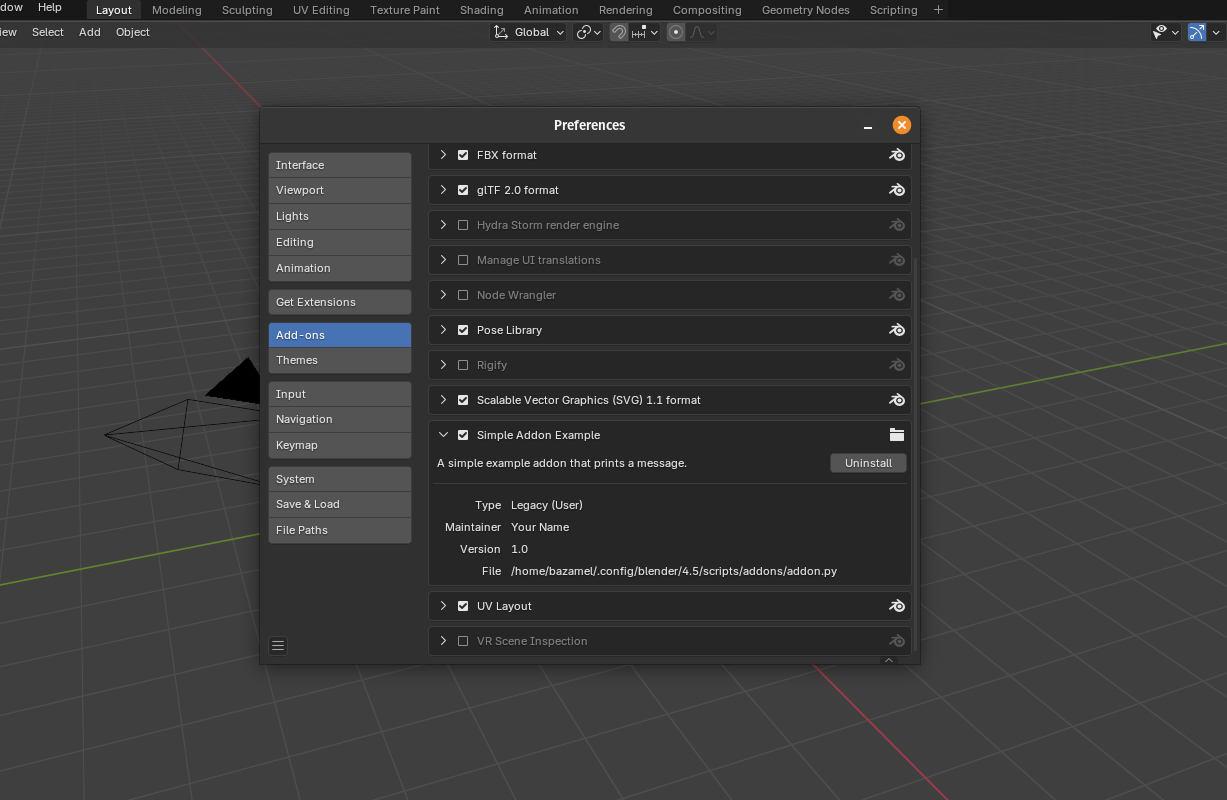
Task: Open the Get Extensions section
Action: coord(340,302)
